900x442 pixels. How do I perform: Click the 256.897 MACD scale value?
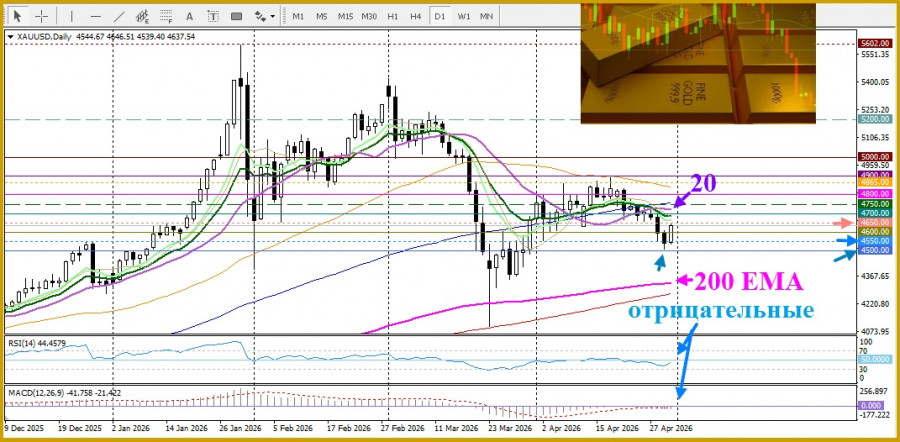coord(874,391)
